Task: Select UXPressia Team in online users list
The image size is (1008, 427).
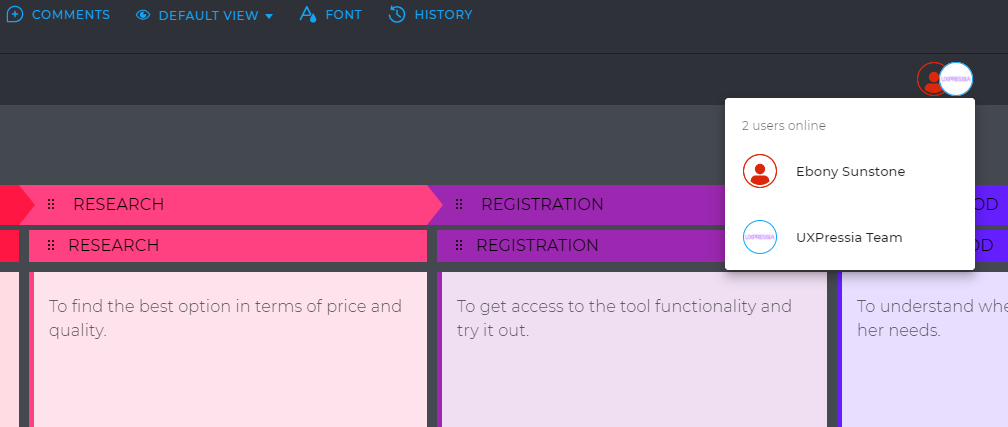Action: 849,238
